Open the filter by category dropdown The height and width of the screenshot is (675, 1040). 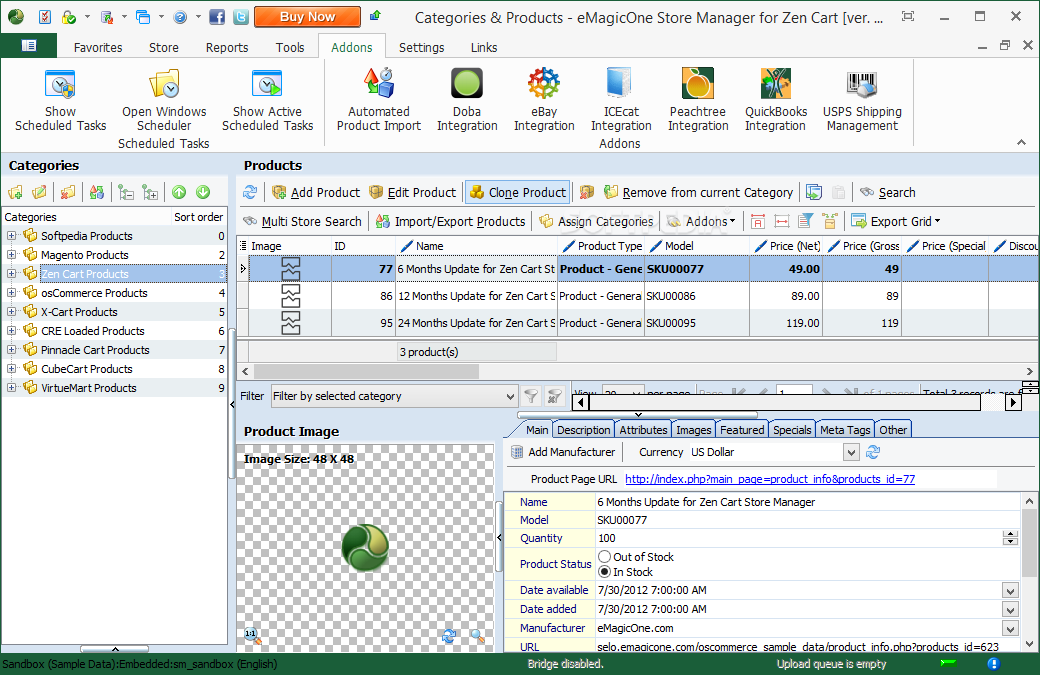[509, 397]
